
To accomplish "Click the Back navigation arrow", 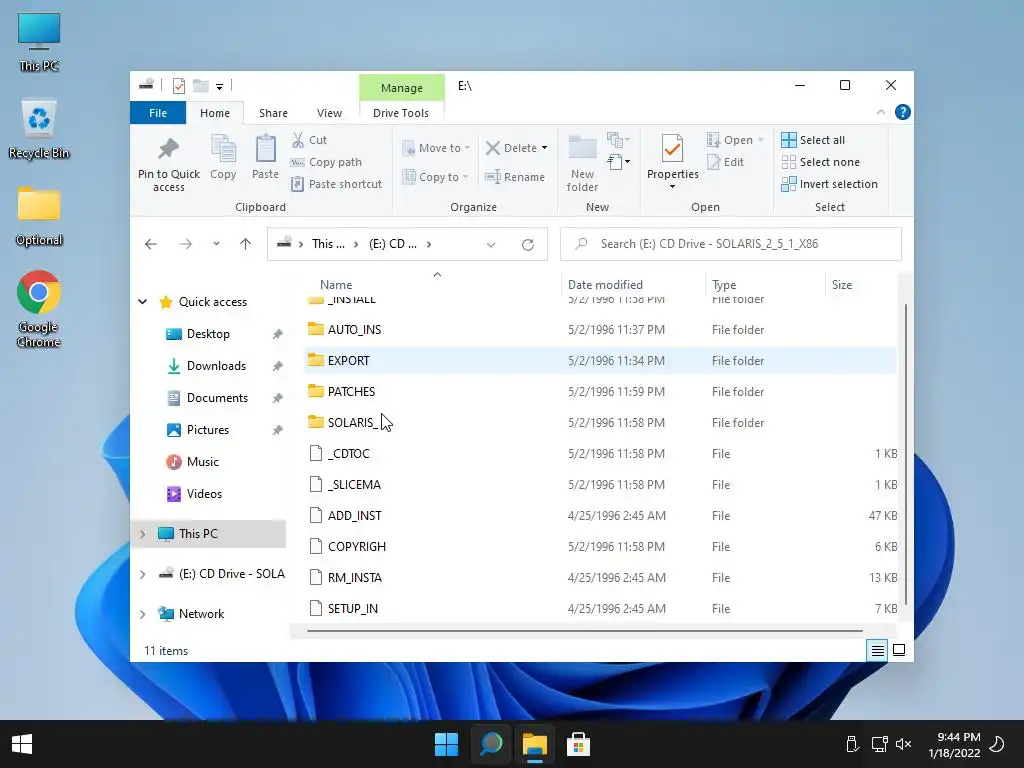I will click(151, 244).
